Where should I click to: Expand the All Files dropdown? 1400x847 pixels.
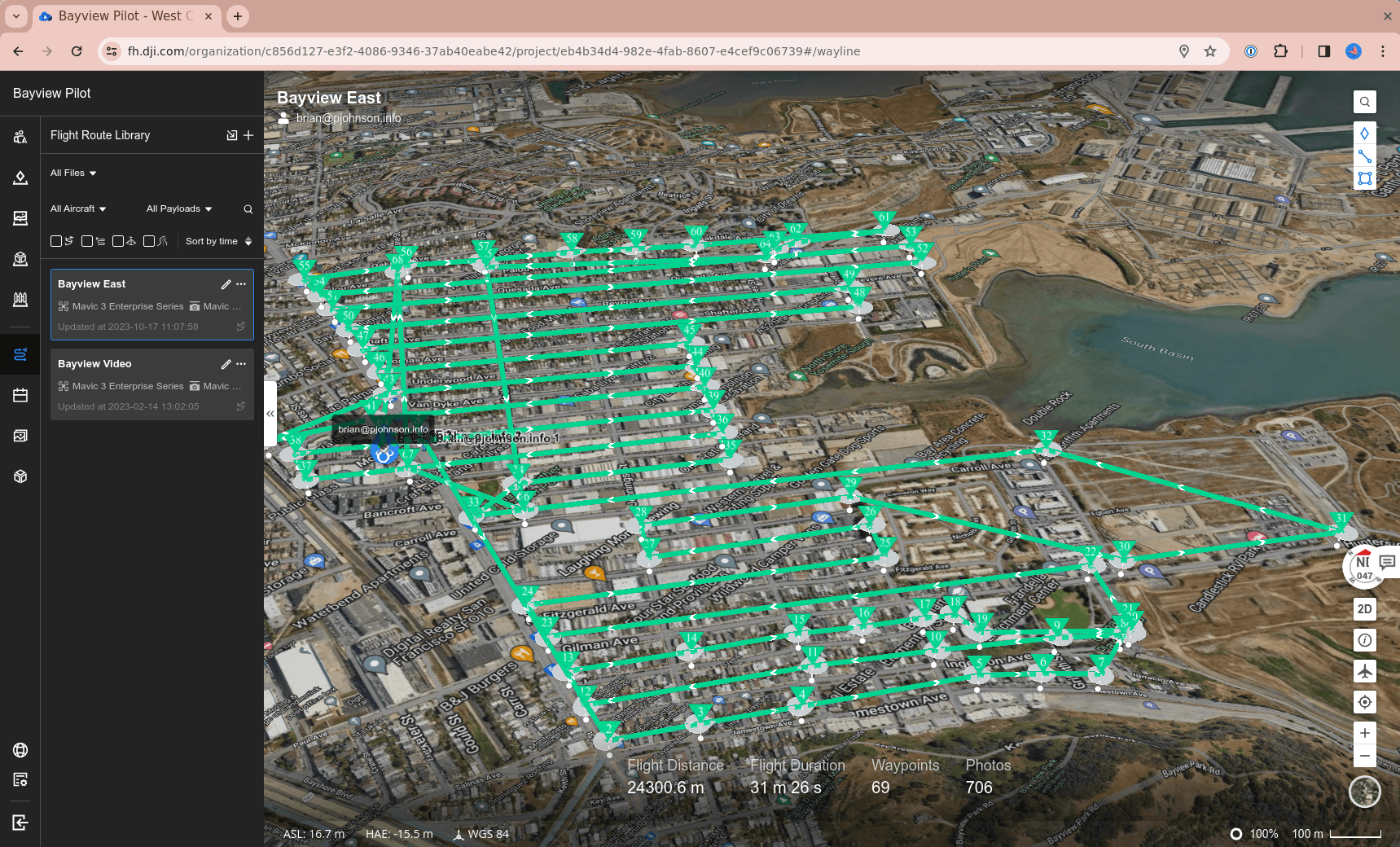click(x=73, y=173)
